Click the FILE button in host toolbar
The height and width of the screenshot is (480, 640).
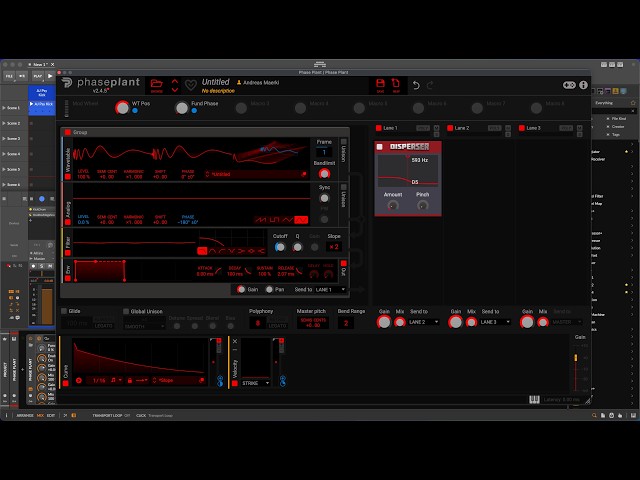pos(9,76)
